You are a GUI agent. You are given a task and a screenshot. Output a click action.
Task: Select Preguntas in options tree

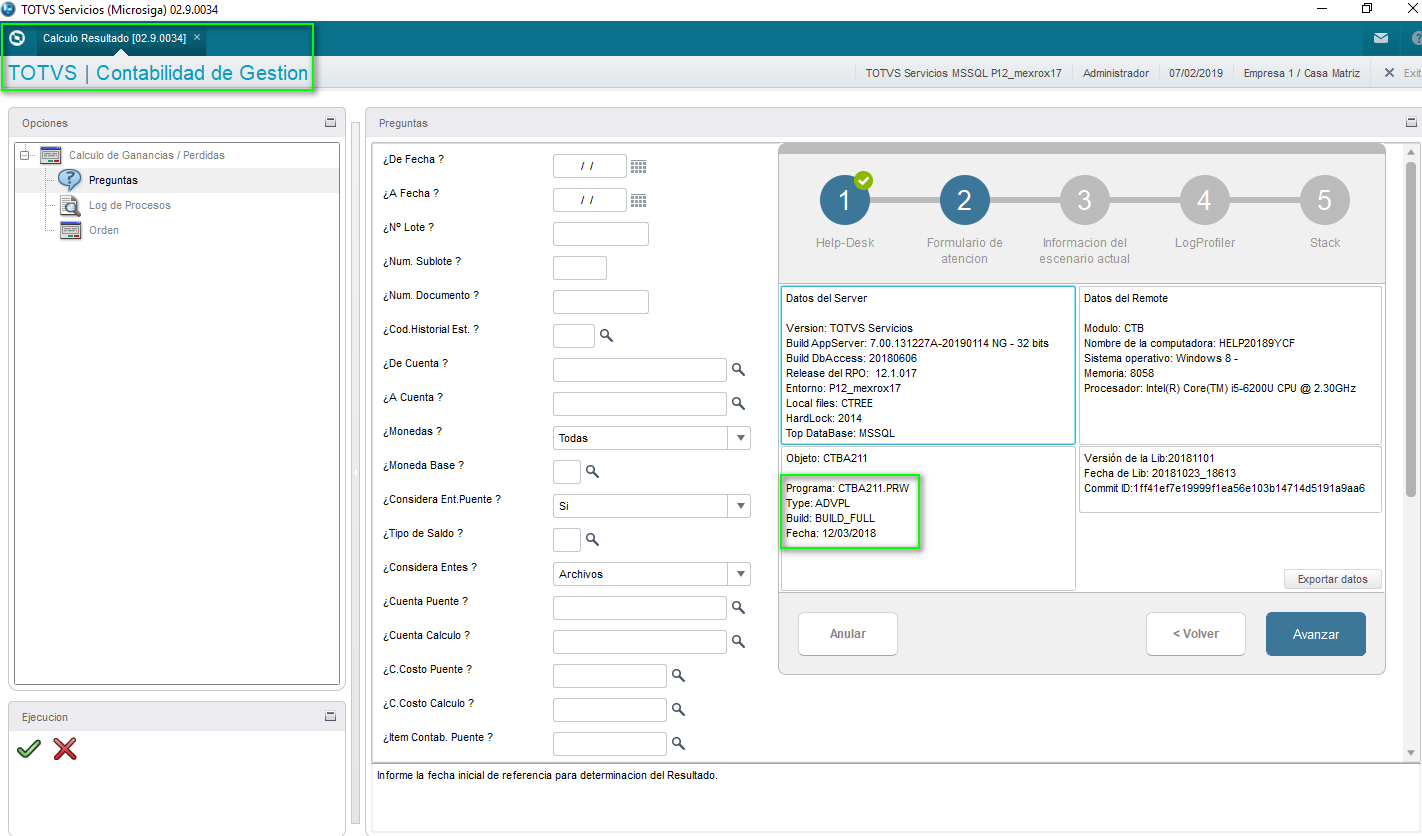tap(113, 181)
